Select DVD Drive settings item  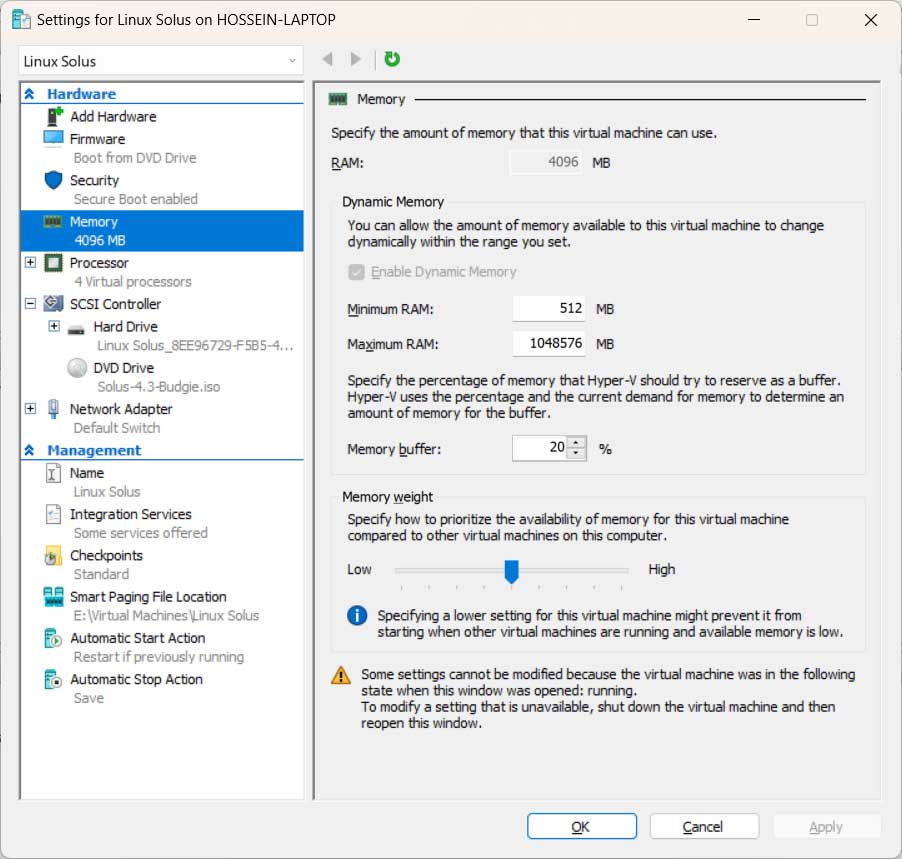(162, 377)
